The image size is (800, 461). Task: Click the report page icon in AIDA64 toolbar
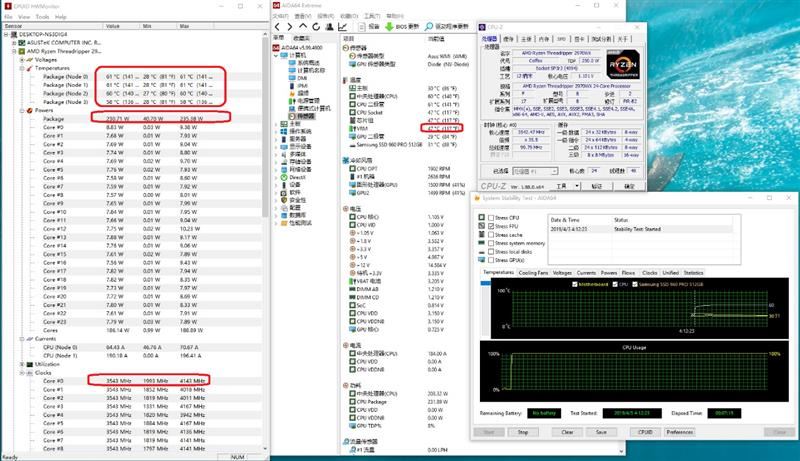click(x=362, y=27)
